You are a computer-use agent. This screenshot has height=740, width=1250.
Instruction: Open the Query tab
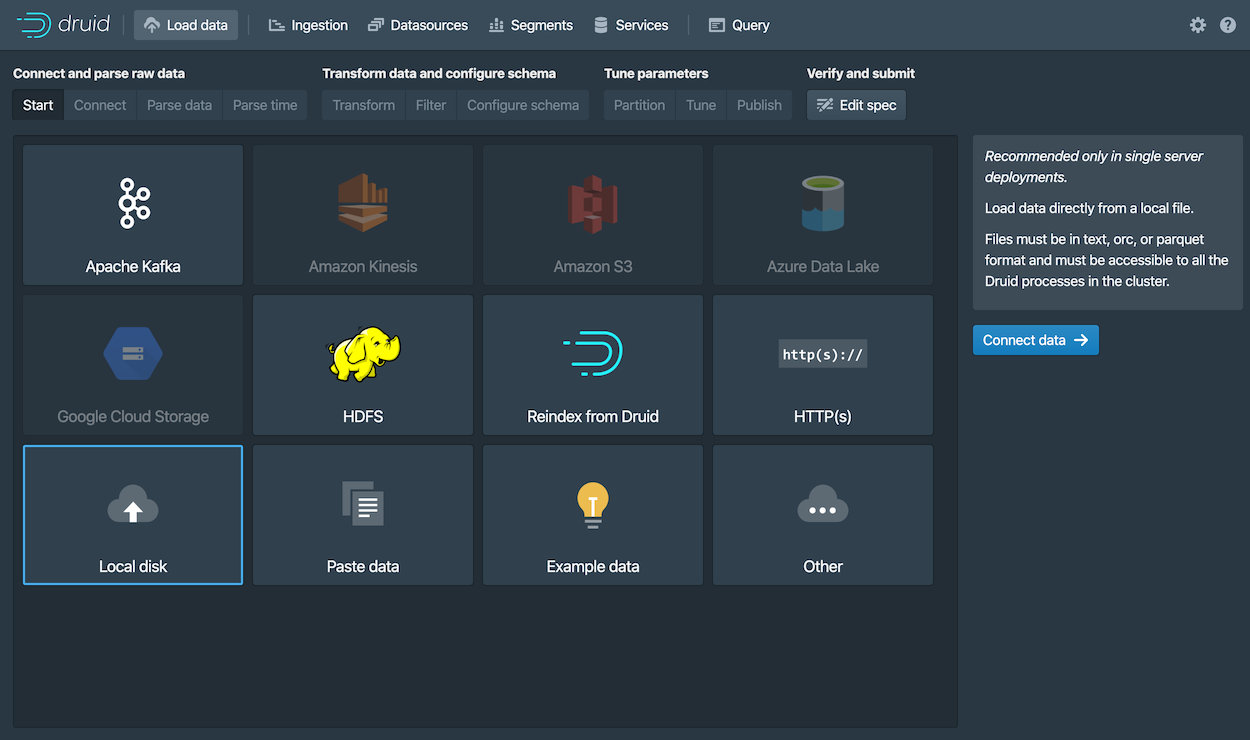click(x=738, y=24)
